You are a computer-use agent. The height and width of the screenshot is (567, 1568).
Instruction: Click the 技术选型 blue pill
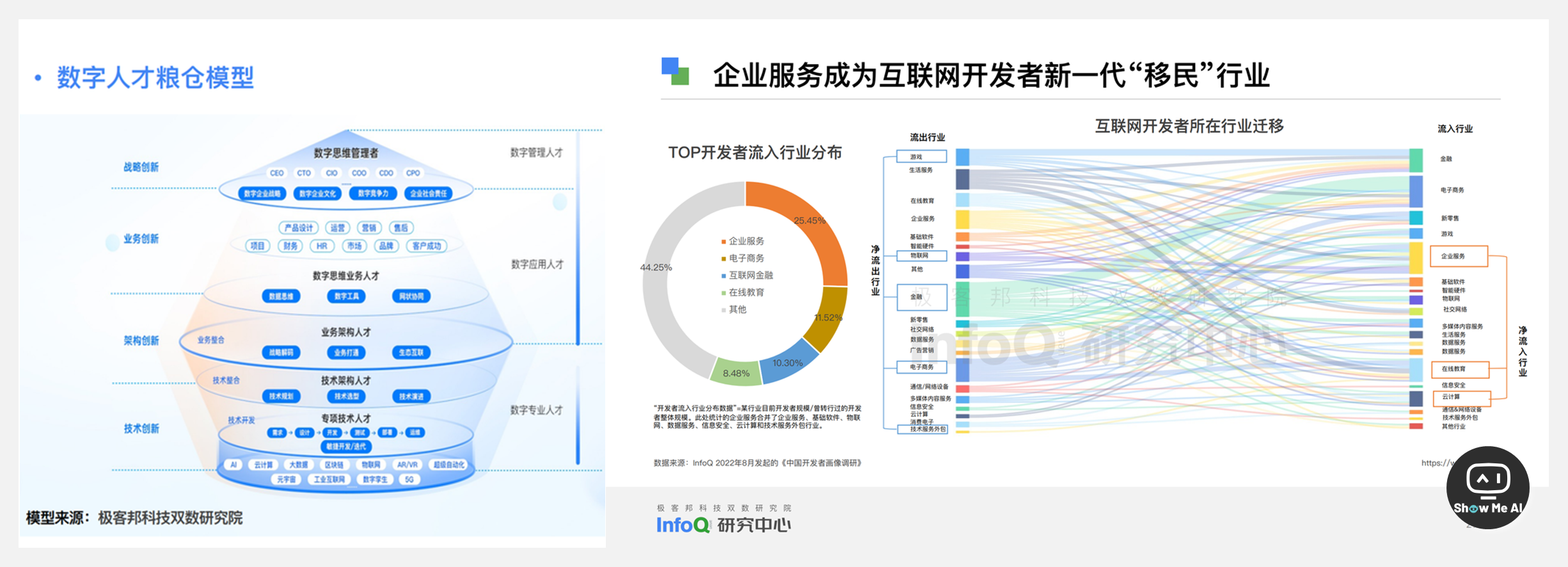pyautogui.click(x=346, y=396)
